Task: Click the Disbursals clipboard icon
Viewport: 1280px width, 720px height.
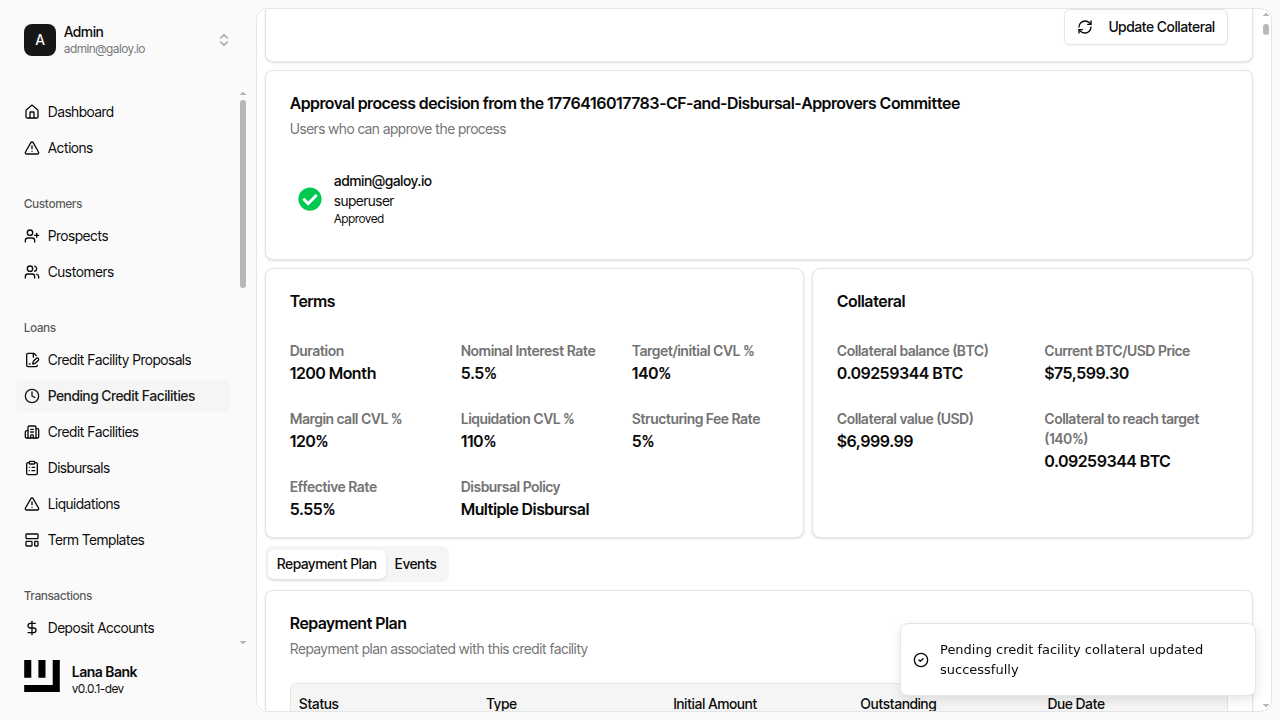Action: coord(32,468)
